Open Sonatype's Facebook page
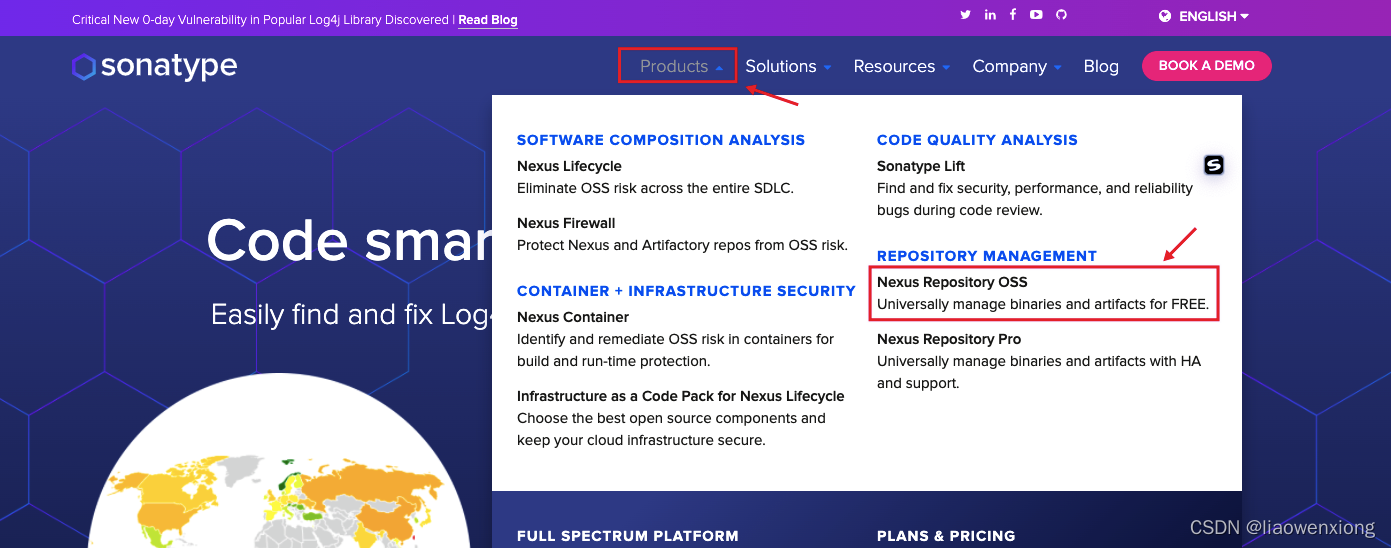Screen dimensions: 1391x548 coord(1013,15)
